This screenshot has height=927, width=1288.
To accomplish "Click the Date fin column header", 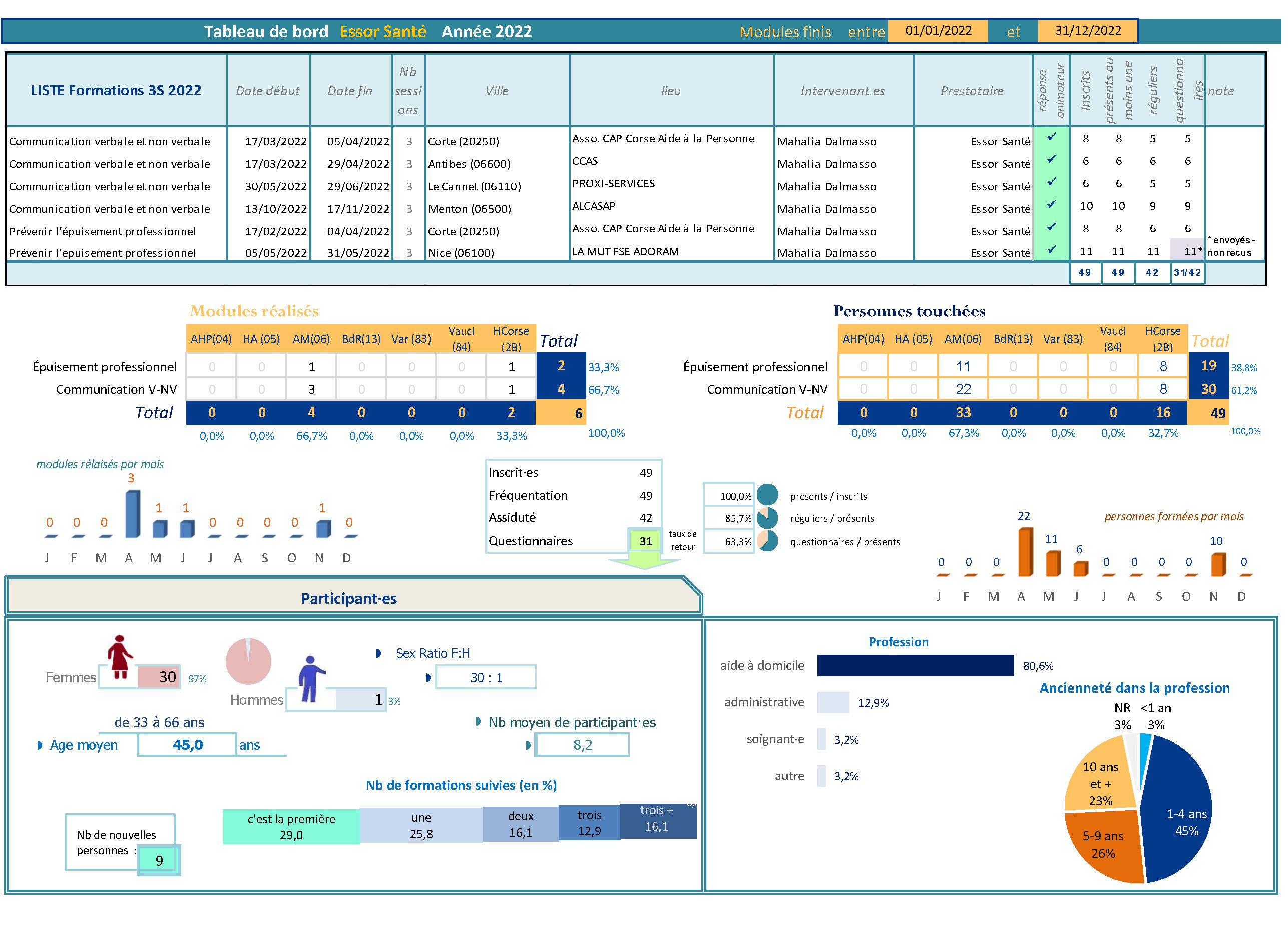I will pos(350,90).
